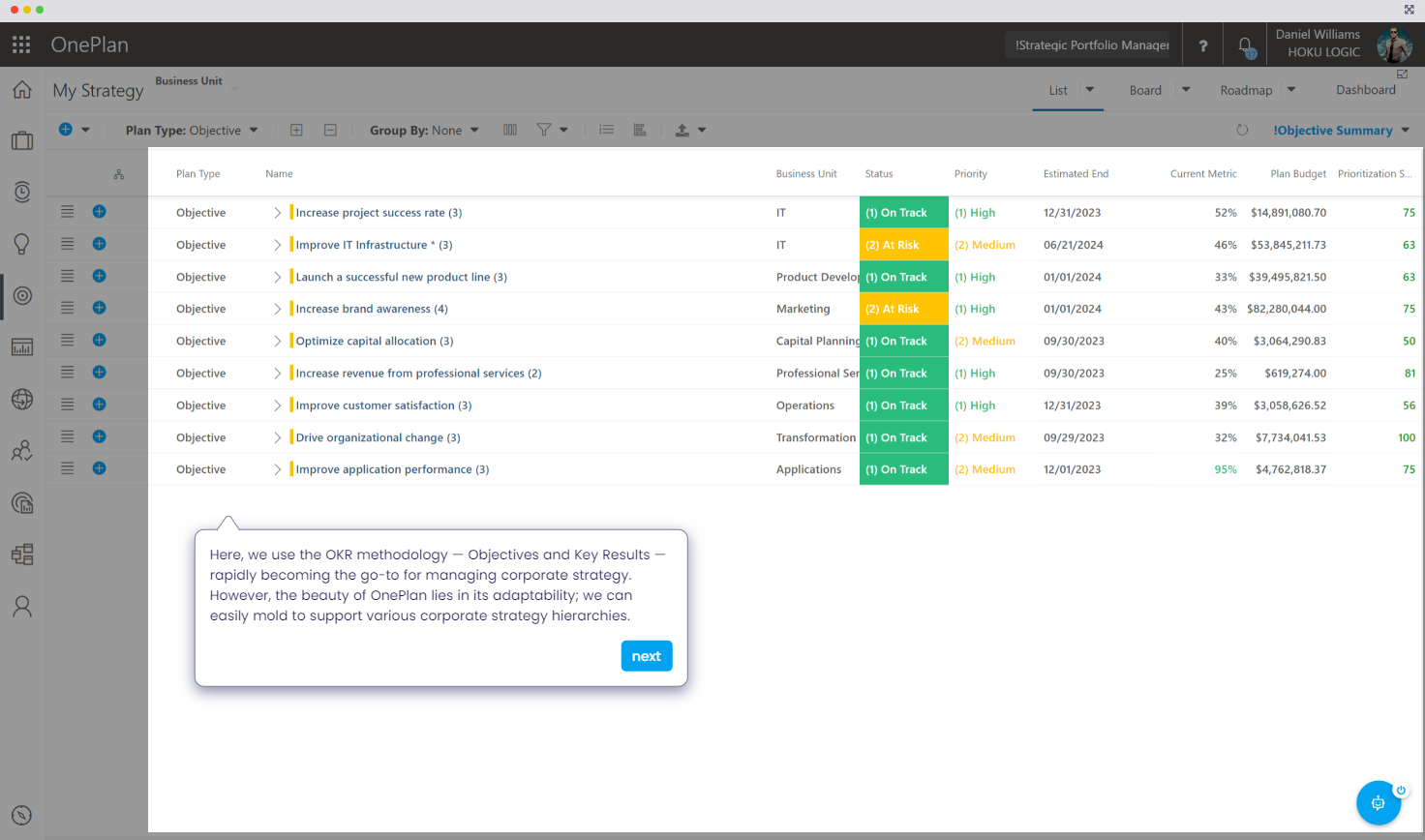Open the app launcher grid icon
This screenshot has width=1425, height=840.
pos(21,45)
